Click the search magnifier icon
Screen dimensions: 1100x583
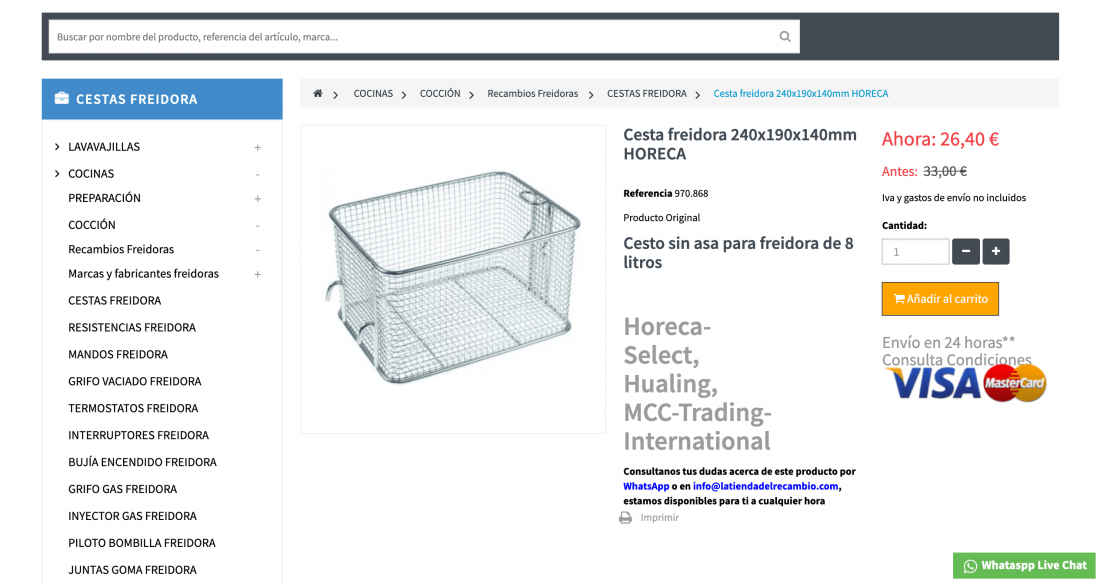coord(784,36)
